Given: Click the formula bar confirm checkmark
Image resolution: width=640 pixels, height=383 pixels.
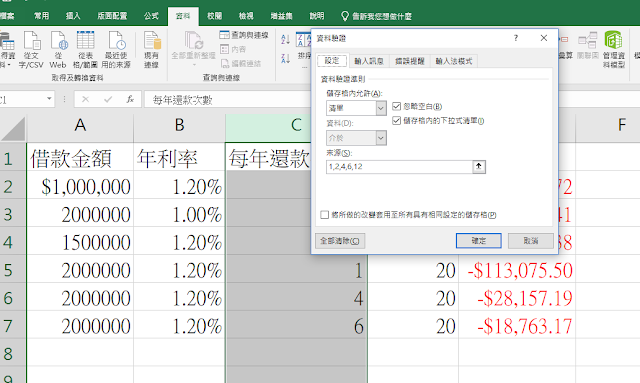Looking at the screenshot, I should point(108,99).
